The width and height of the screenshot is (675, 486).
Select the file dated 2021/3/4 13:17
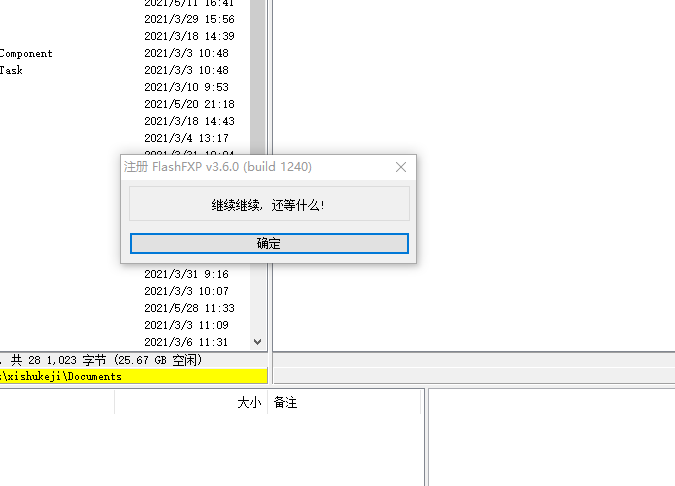(186, 138)
